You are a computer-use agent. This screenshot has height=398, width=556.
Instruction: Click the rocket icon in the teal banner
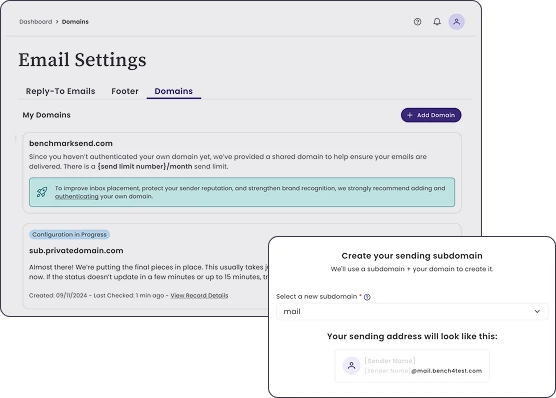(x=42, y=192)
